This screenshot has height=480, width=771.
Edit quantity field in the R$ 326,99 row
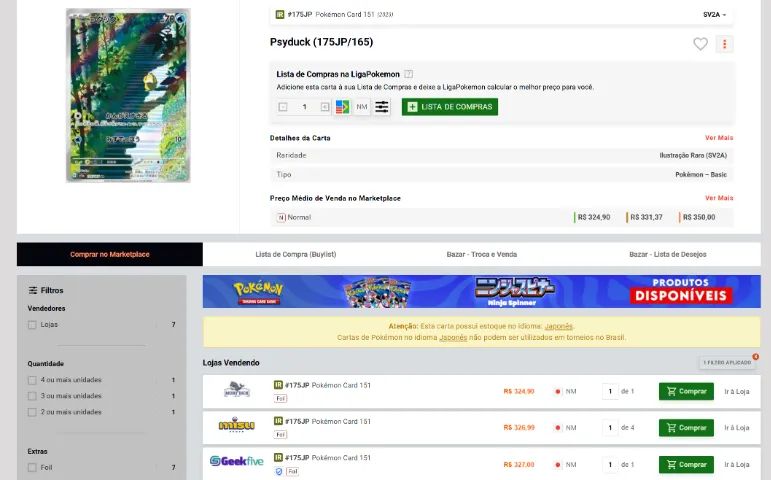tap(610, 428)
